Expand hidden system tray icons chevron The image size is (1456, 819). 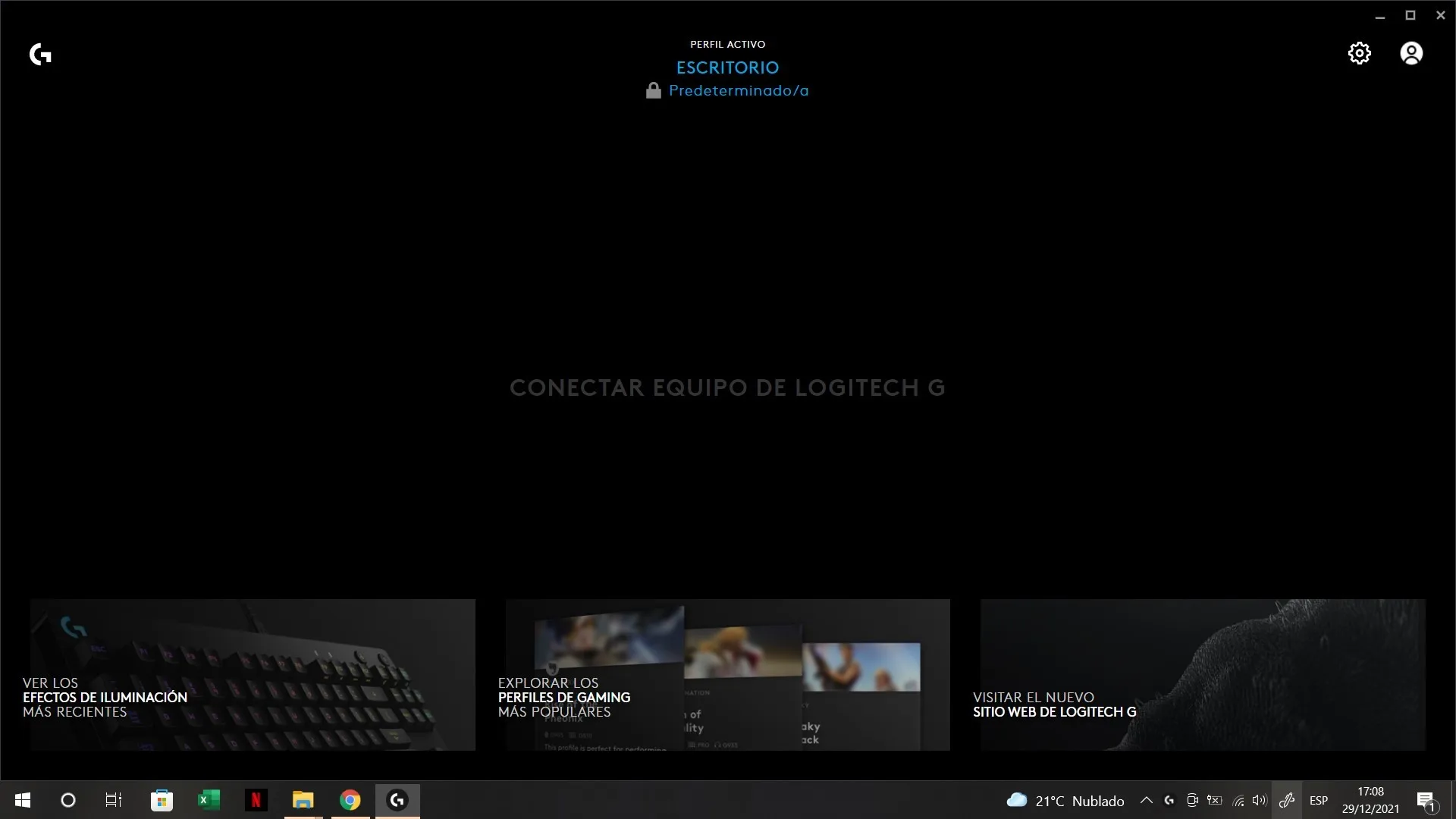(1147, 800)
